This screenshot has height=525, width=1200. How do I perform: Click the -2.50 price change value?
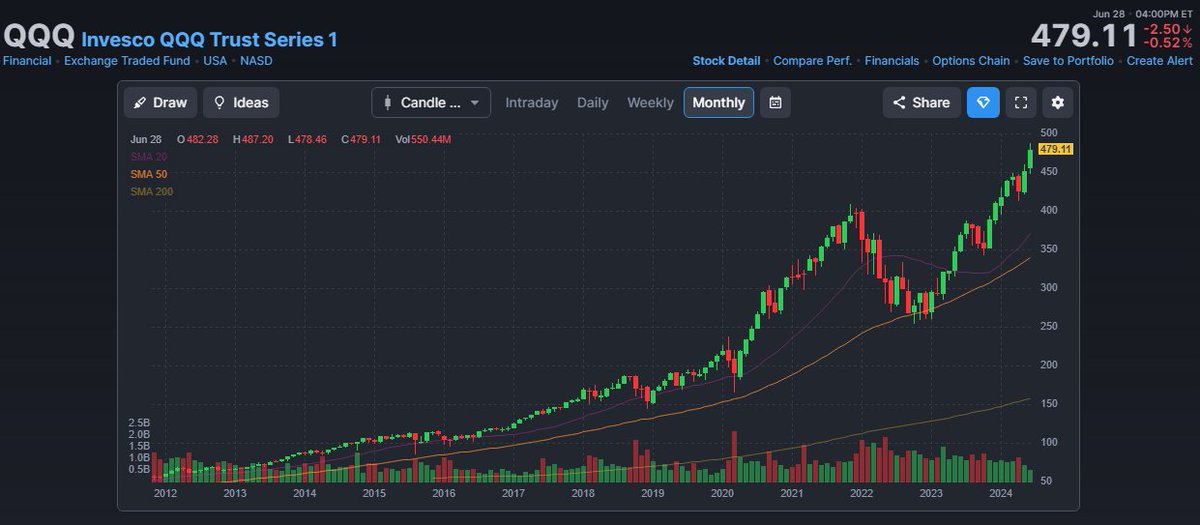(x=1168, y=29)
